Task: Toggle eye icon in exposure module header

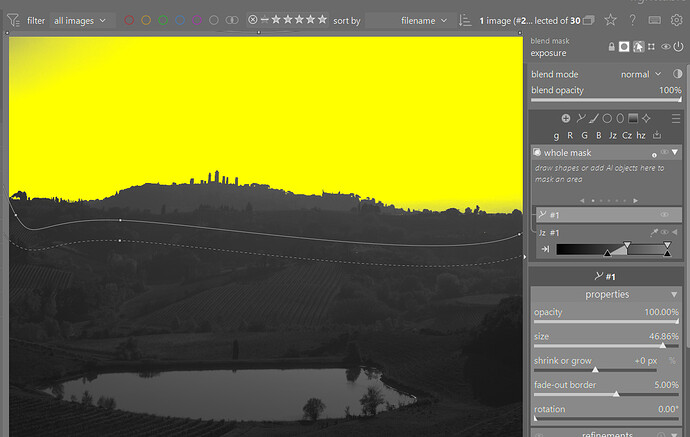Action: tap(665, 47)
